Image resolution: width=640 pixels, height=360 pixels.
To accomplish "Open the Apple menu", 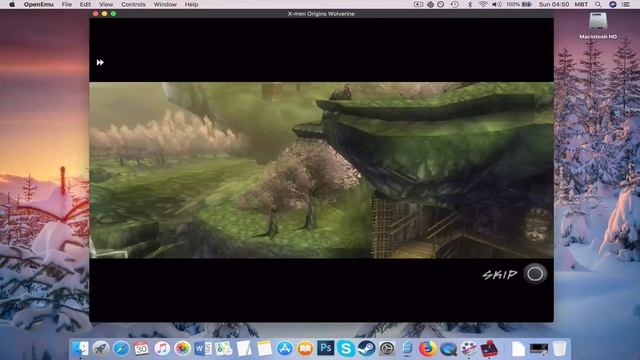I will tap(12, 4).
